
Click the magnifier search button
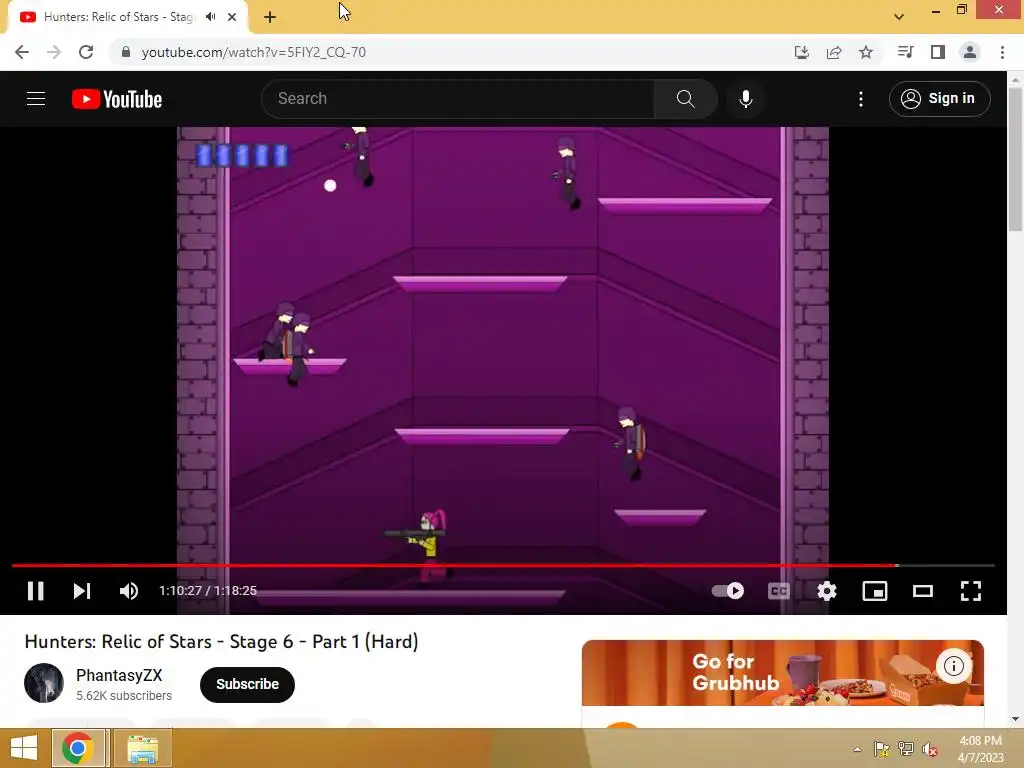(686, 99)
